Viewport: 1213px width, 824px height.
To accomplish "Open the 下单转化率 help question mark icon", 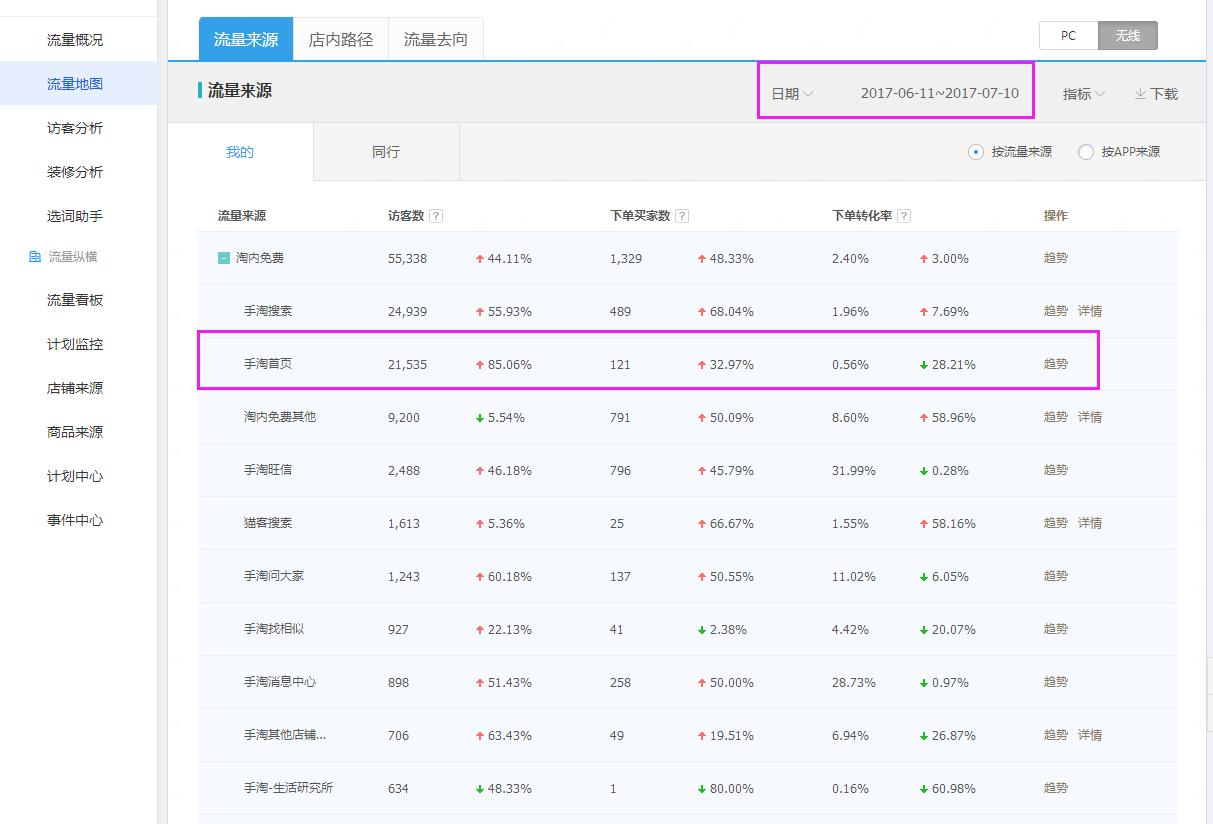I will point(903,215).
